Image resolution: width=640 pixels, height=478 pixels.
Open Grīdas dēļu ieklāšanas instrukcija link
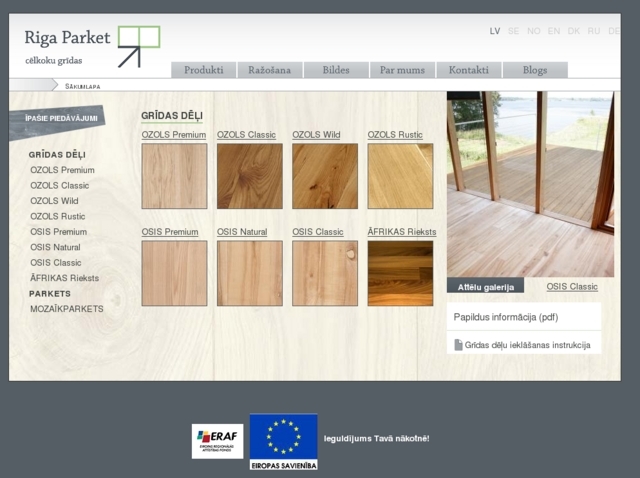tap(527, 345)
